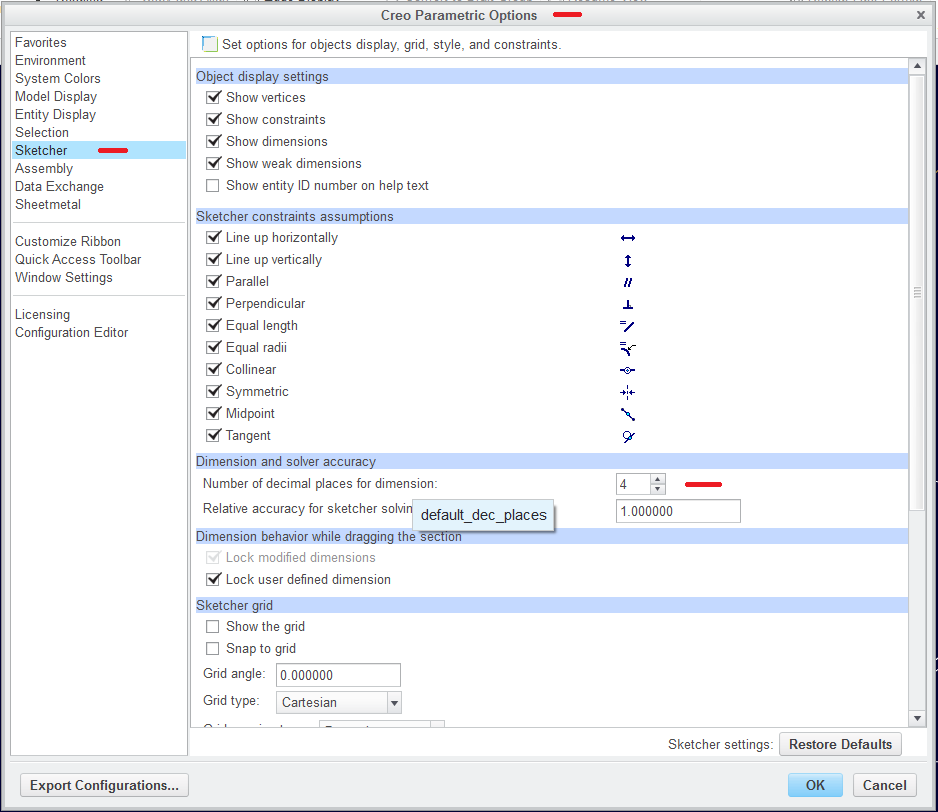Toggle Perpendicular assumption checkbox
The image size is (938, 812).
click(213, 303)
